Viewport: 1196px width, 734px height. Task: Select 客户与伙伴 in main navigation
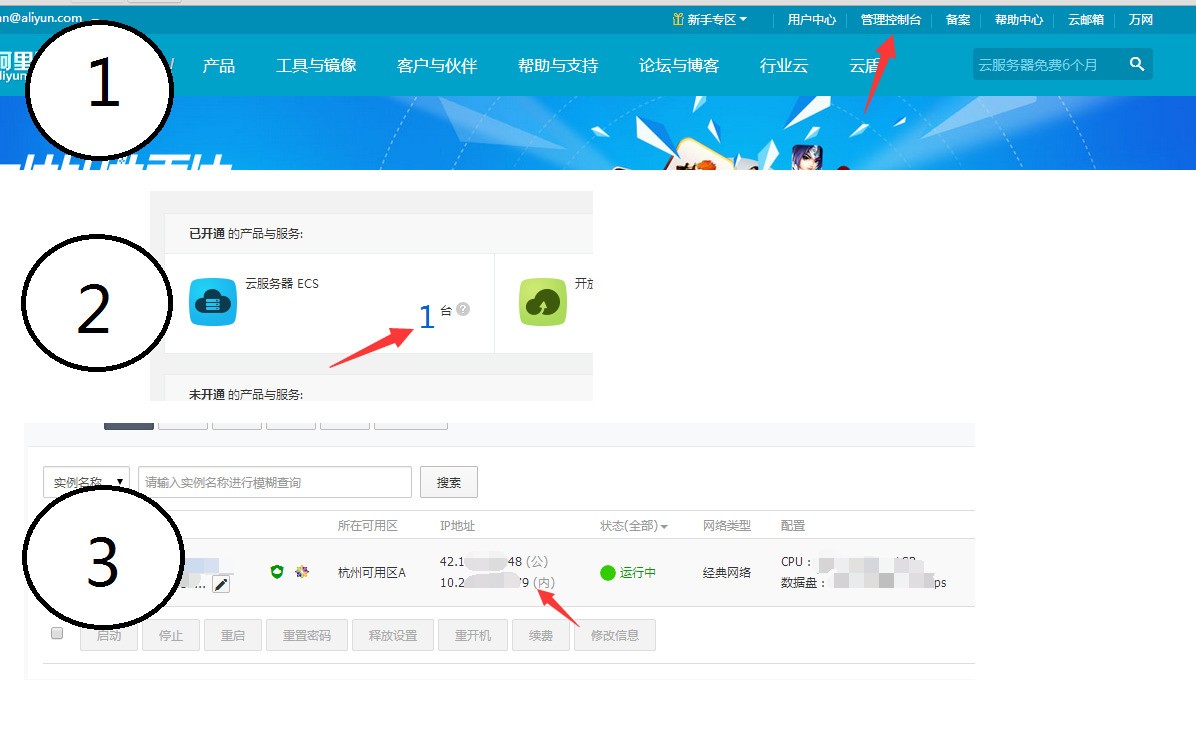437,66
